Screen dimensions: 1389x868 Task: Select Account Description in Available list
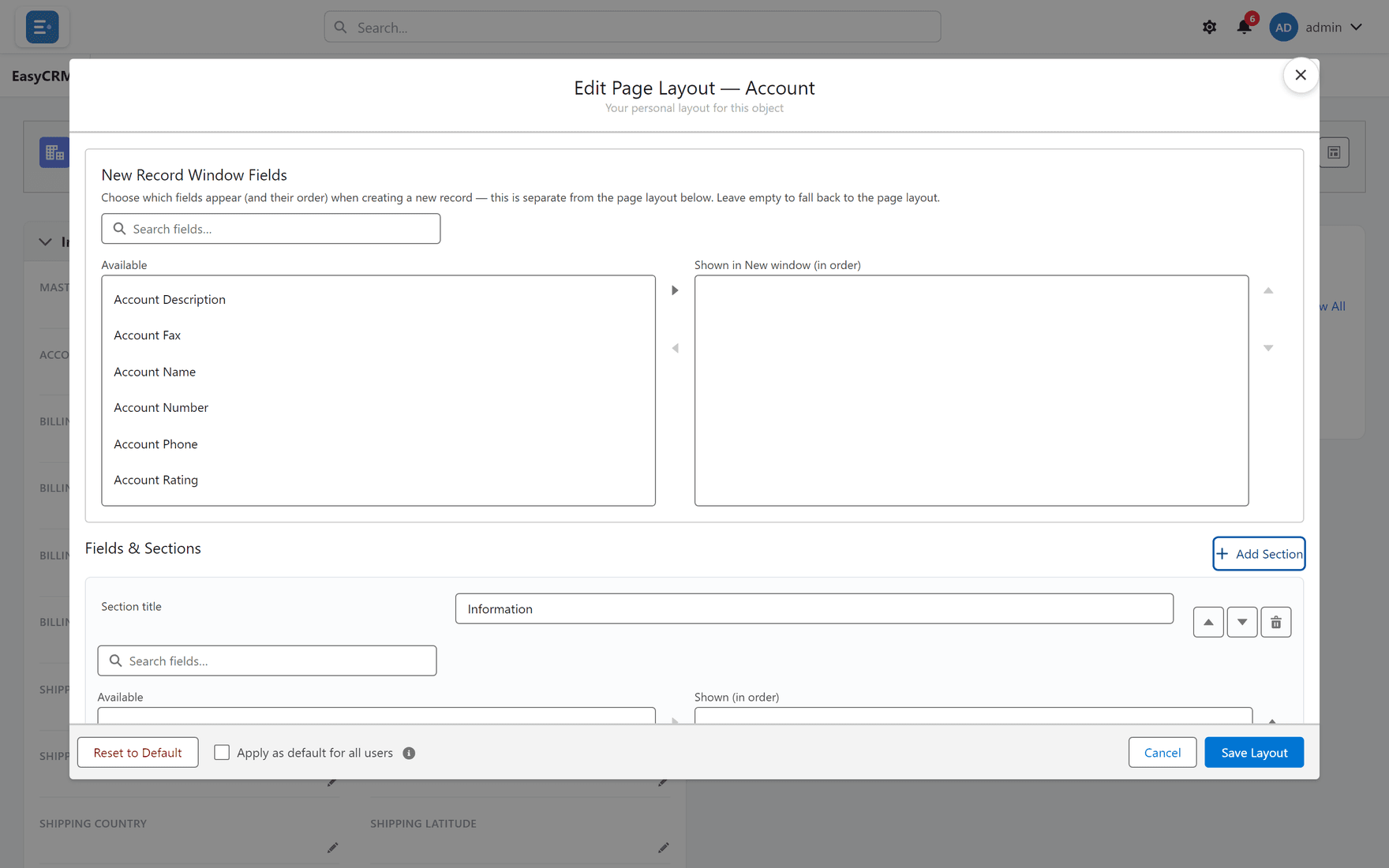[x=378, y=300]
